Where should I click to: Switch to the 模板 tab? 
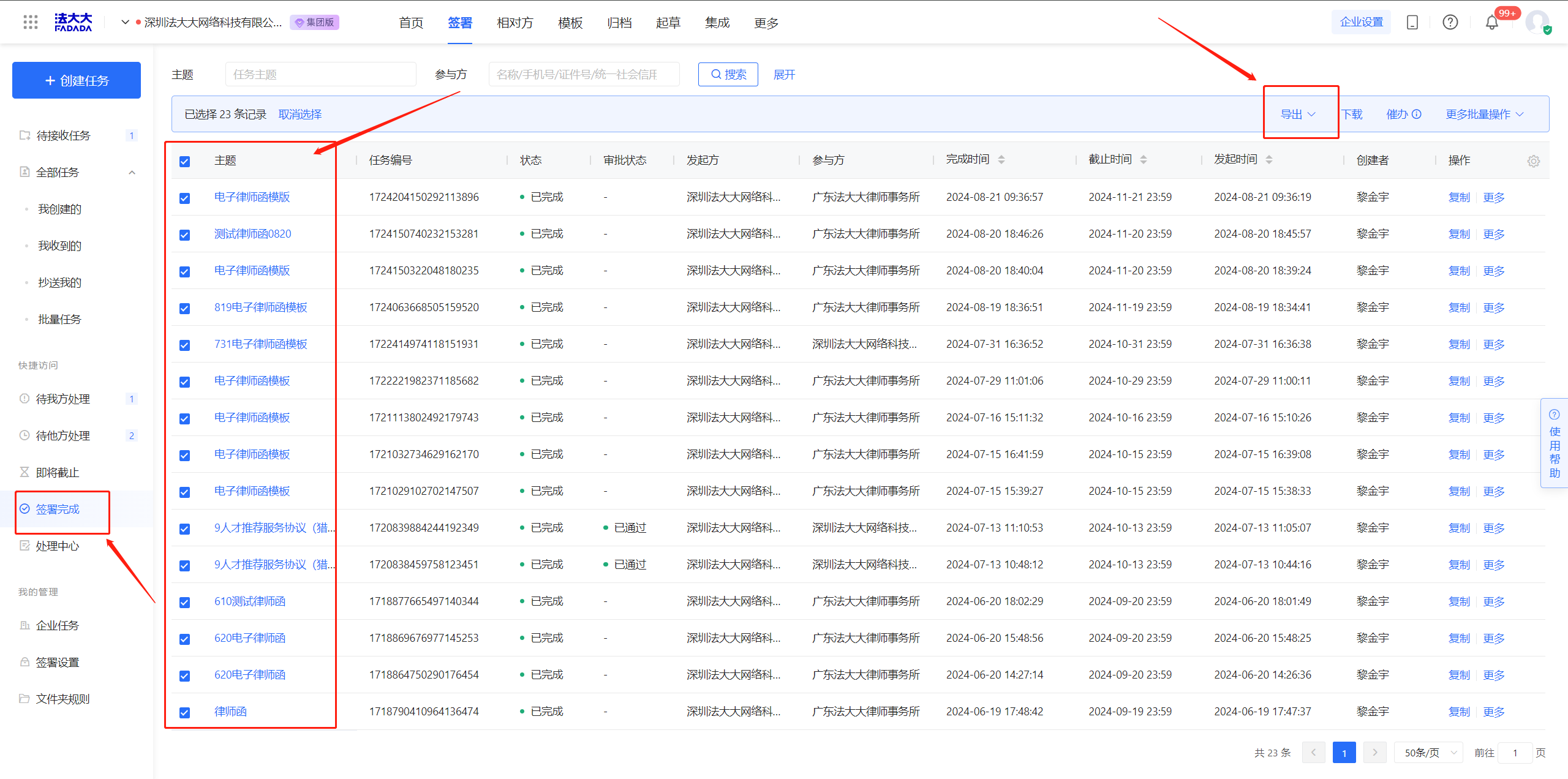(x=570, y=23)
